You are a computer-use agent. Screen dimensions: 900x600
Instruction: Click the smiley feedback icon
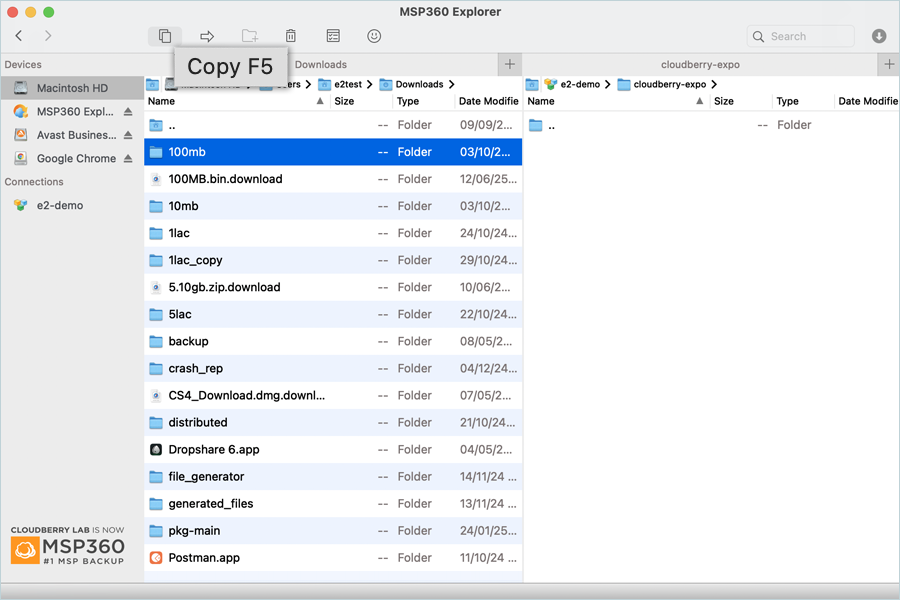coord(374,36)
